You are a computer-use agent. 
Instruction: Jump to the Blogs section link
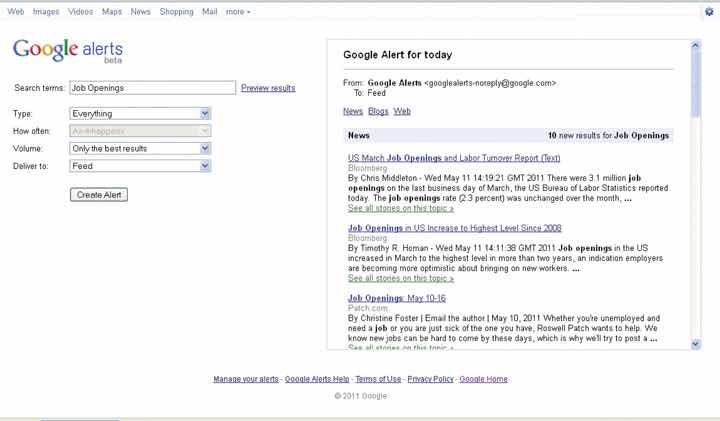tap(378, 111)
